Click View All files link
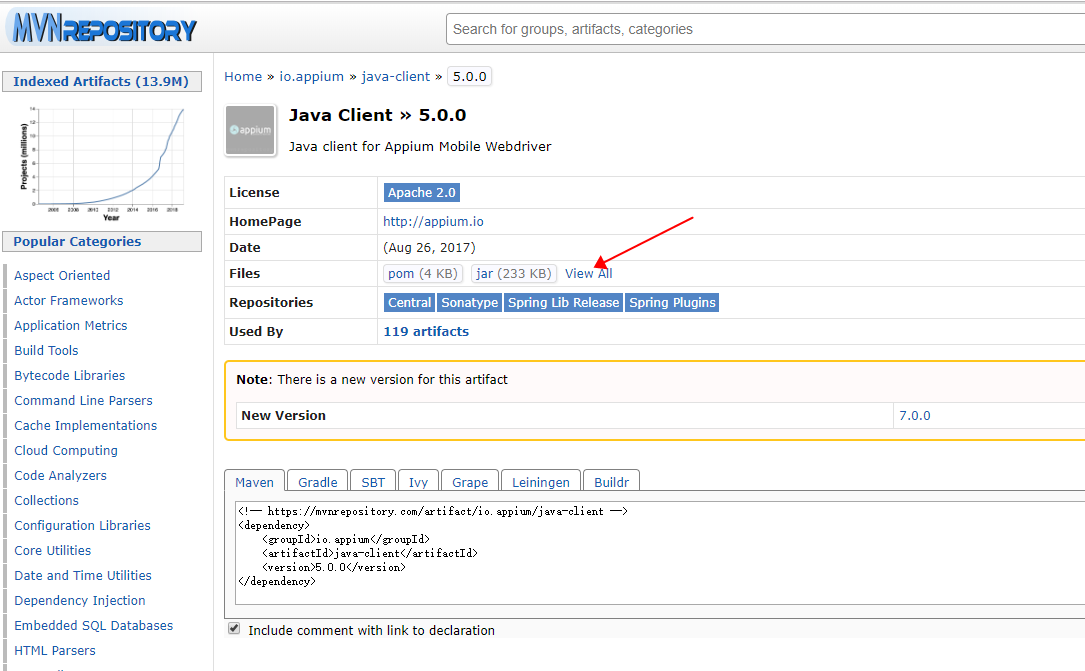Viewport: 1085px width, 671px height. point(588,273)
